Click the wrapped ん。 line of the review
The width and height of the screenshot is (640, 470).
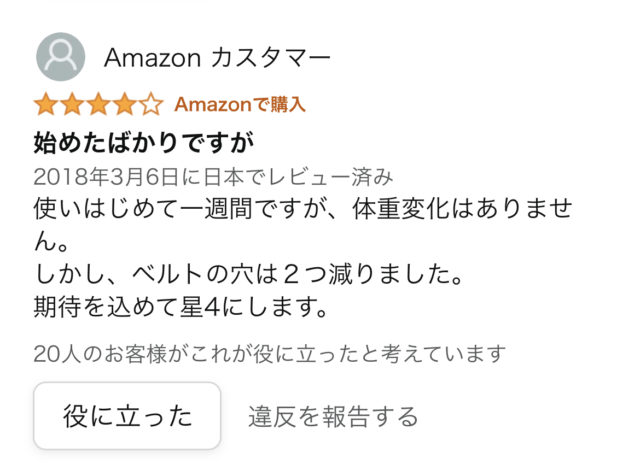(x=50, y=242)
